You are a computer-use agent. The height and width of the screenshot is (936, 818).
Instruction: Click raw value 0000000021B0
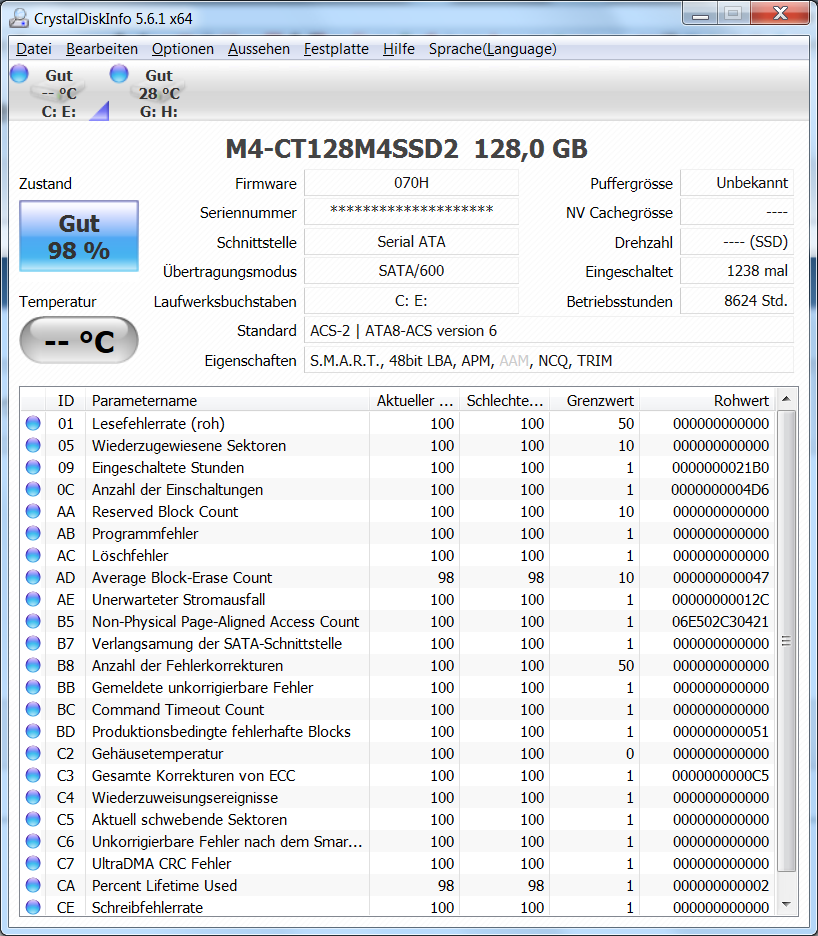(x=721, y=467)
